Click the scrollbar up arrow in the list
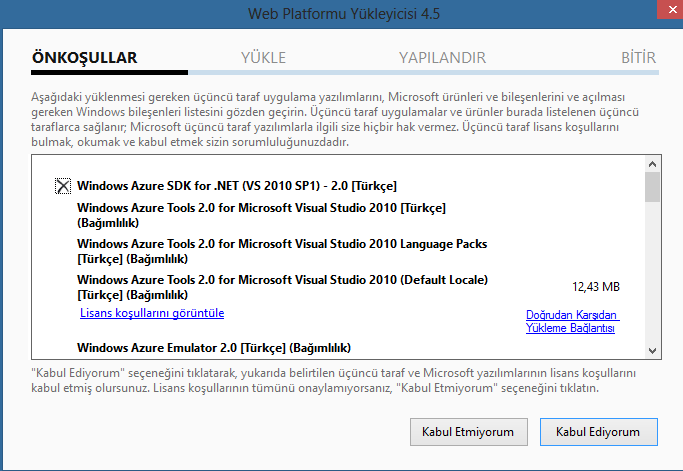Image resolution: width=683 pixels, height=471 pixels. (x=652, y=164)
